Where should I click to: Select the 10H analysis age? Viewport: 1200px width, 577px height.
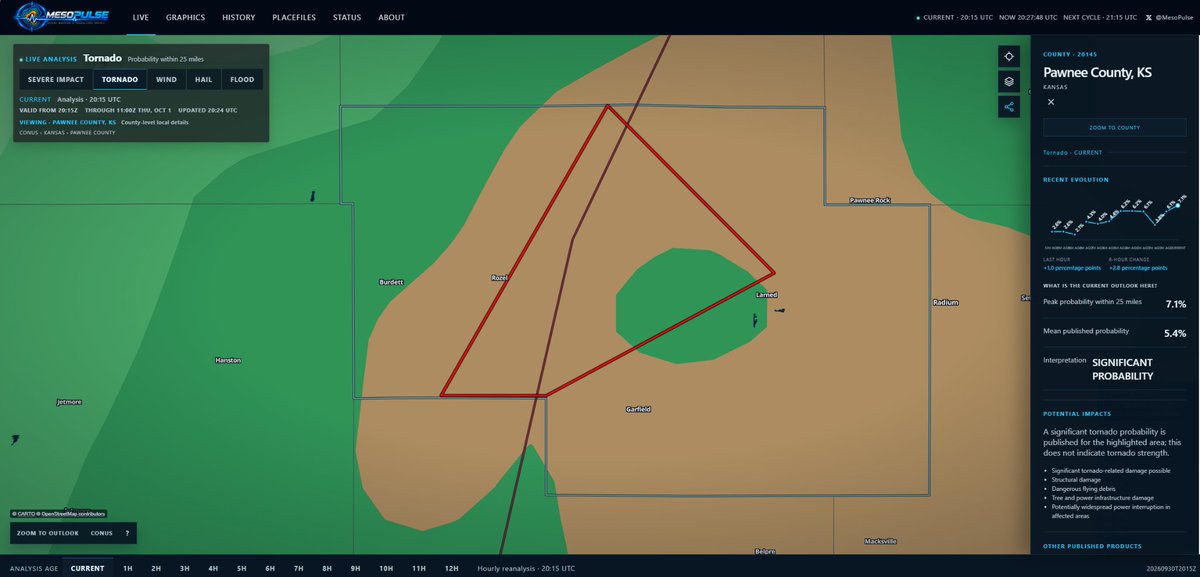(386, 568)
